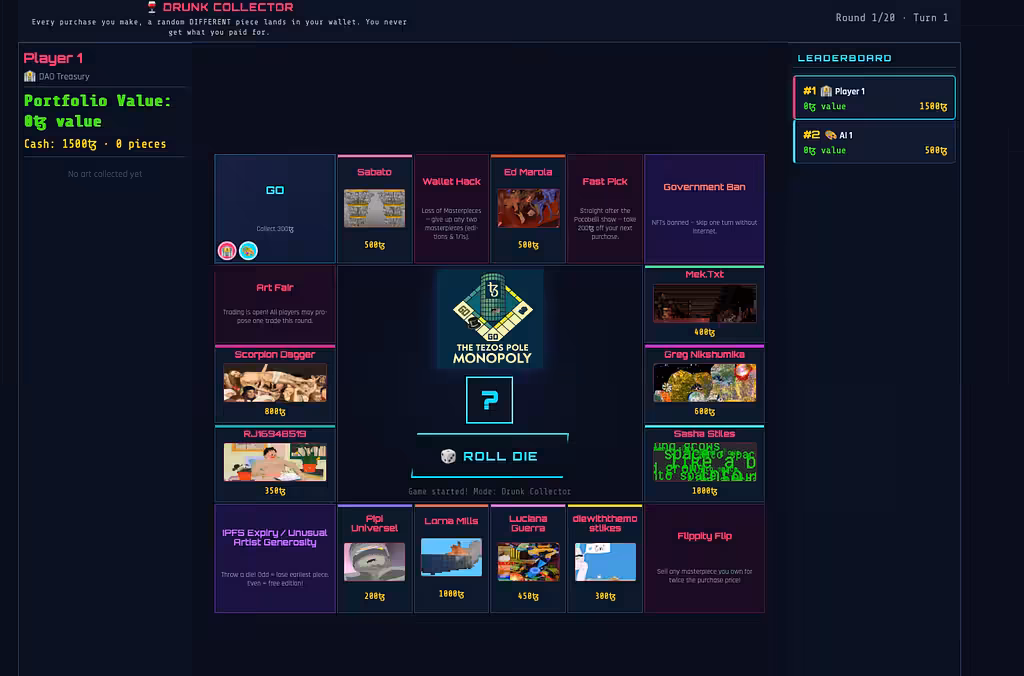Click the Scorpion Dagger 800 price

tap(275, 411)
